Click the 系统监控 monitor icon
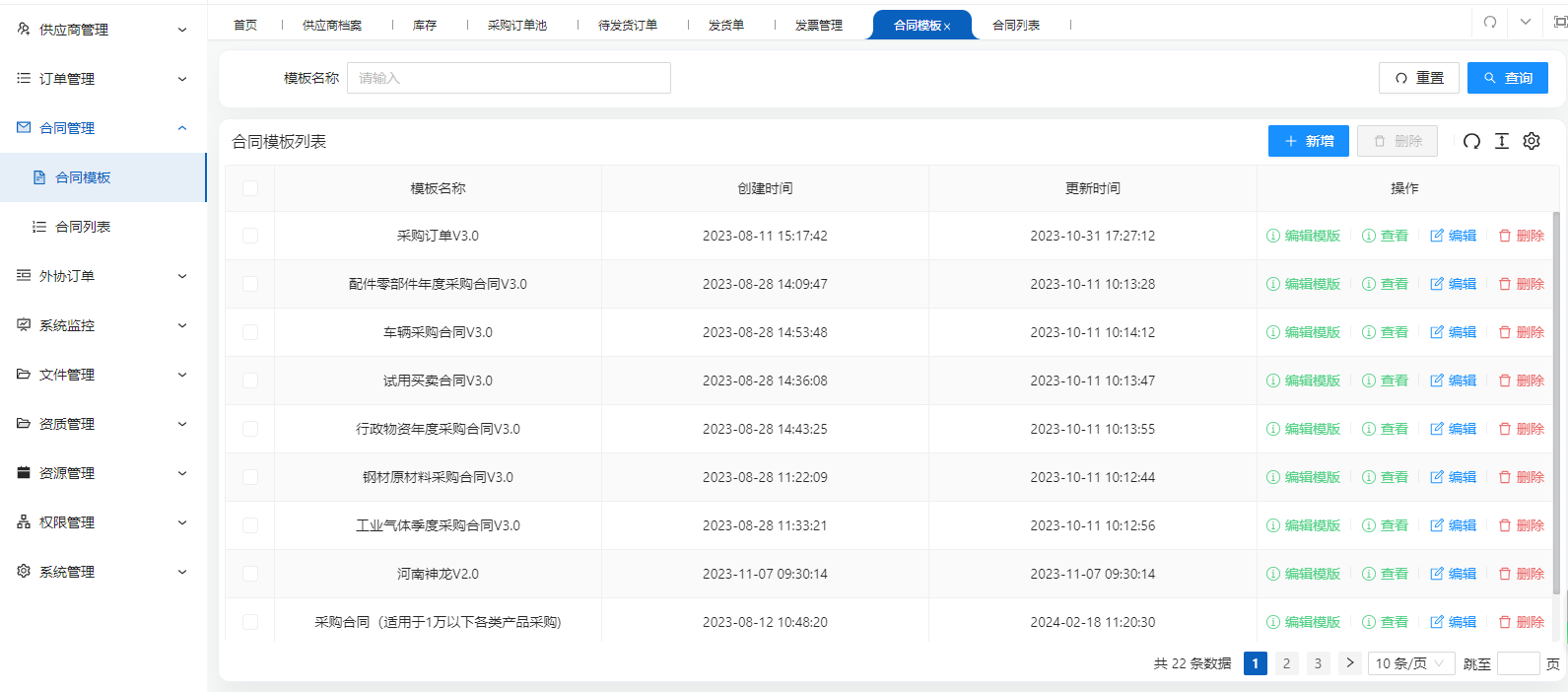Image resolution: width=1568 pixels, height=692 pixels. [24, 324]
